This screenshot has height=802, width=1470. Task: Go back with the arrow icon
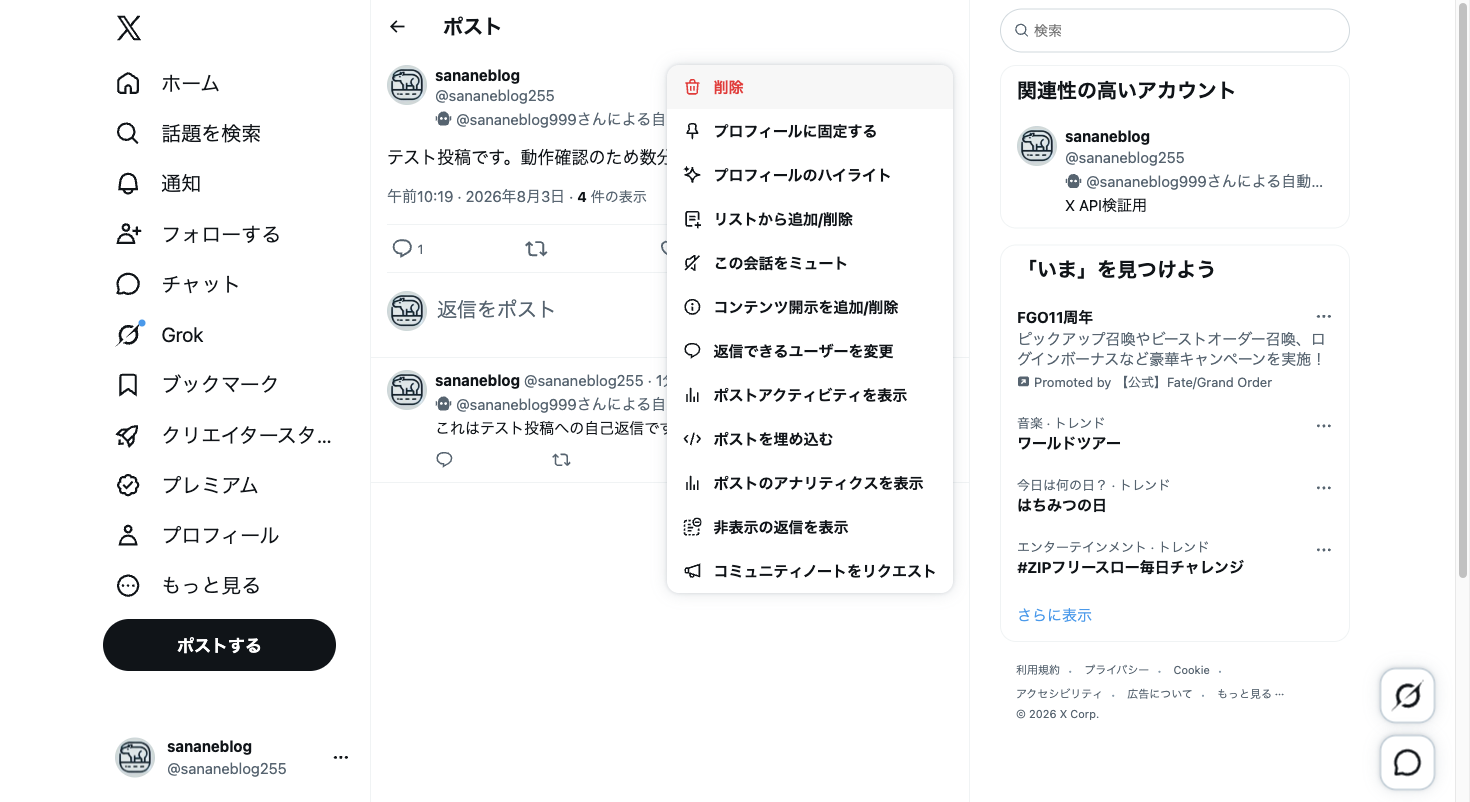398,27
